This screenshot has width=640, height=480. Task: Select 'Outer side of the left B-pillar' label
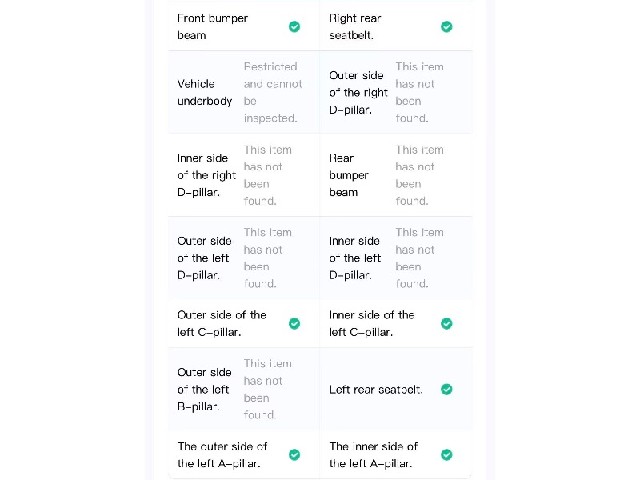204,389
